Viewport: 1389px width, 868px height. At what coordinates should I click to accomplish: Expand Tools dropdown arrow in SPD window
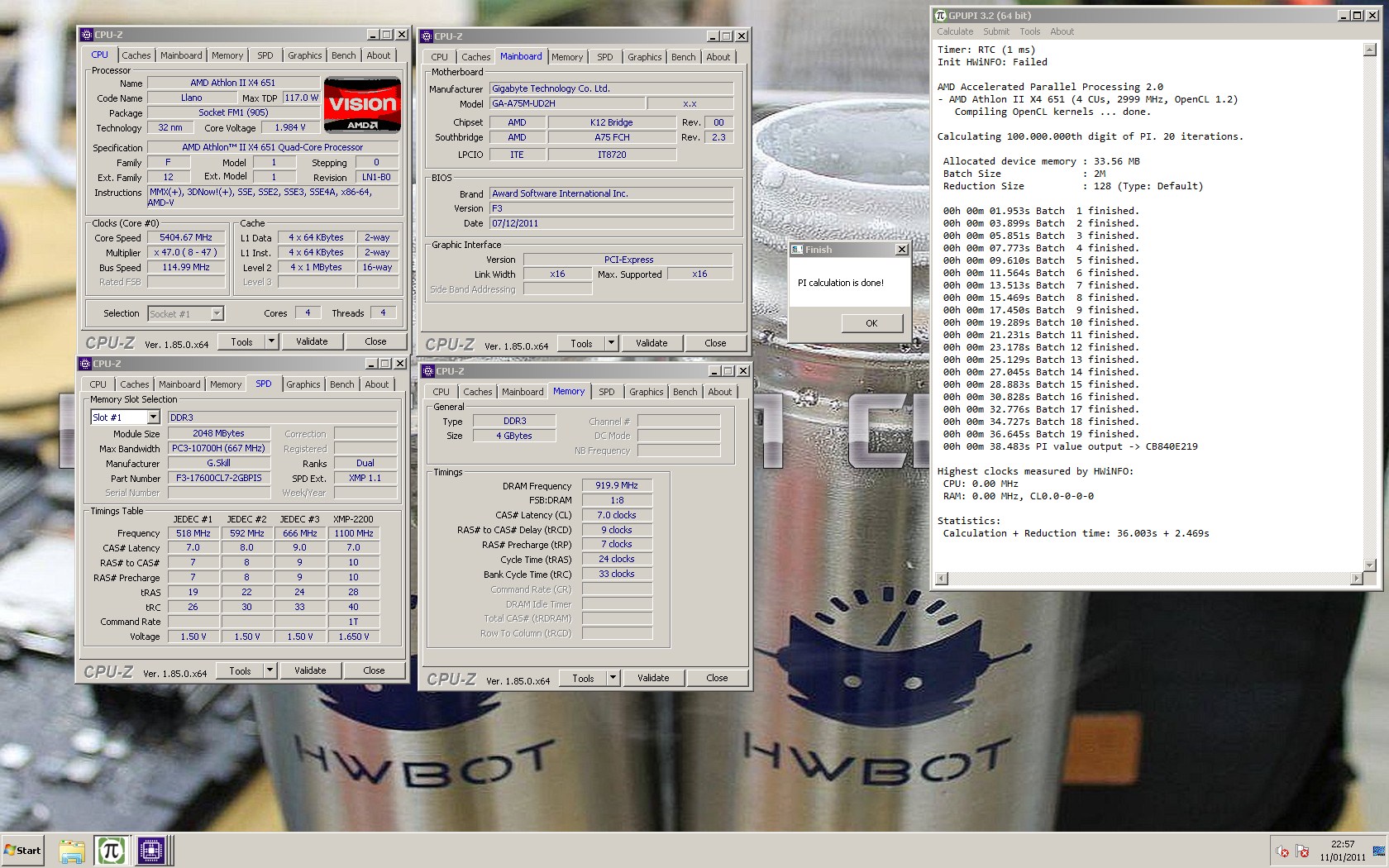click(x=270, y=670)
